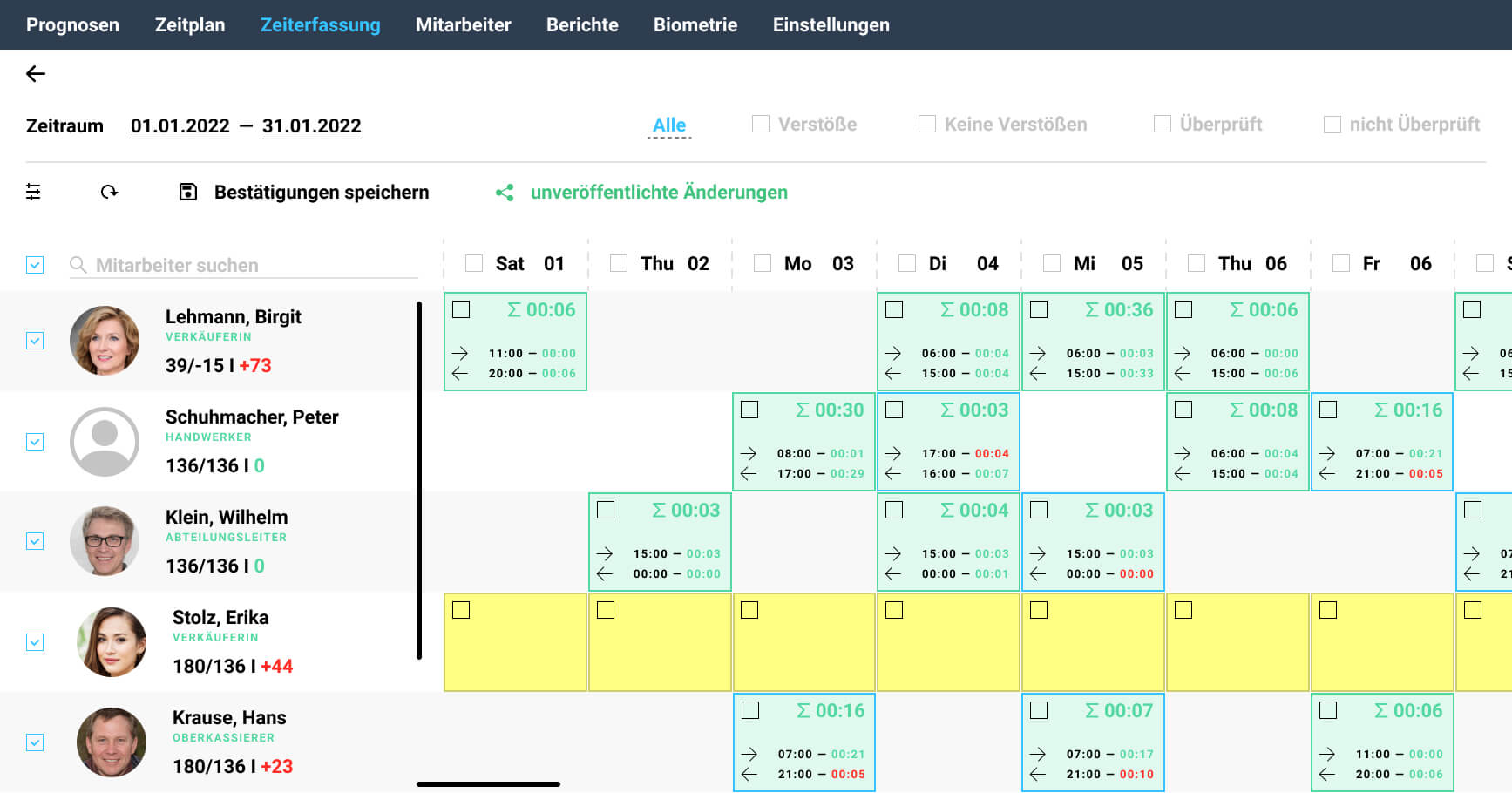Click clock-in arrow in Schuhmacher's Fr 06 shift

click(x=1327, y=453)
